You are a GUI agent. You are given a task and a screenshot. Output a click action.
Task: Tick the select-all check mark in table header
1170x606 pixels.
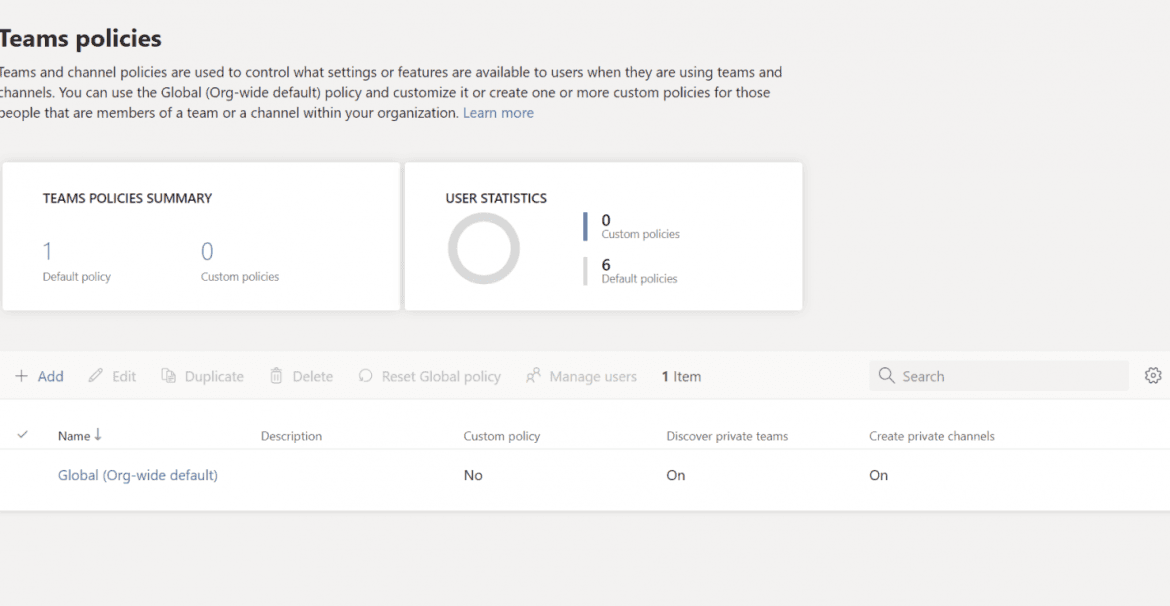22,435
